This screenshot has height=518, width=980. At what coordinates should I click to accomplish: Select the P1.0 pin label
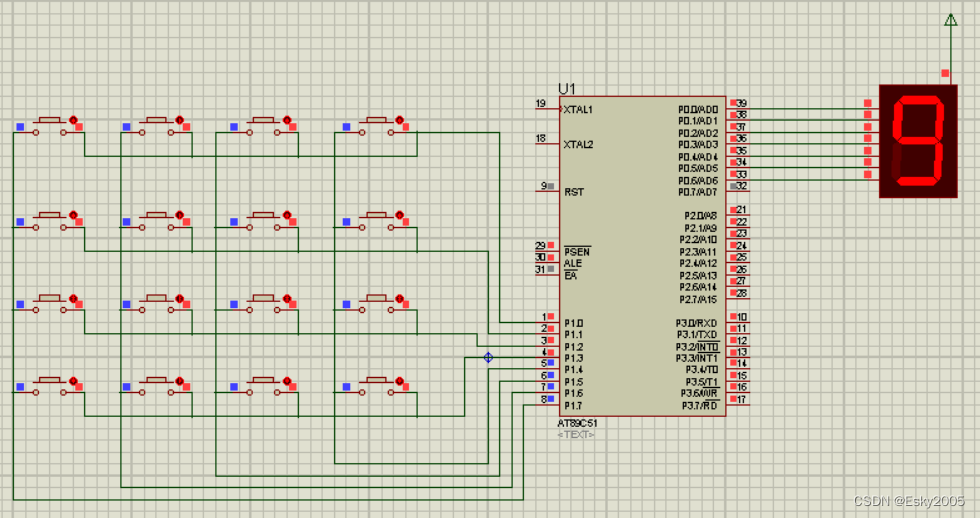pyautogui.click(x=574, y=323)
